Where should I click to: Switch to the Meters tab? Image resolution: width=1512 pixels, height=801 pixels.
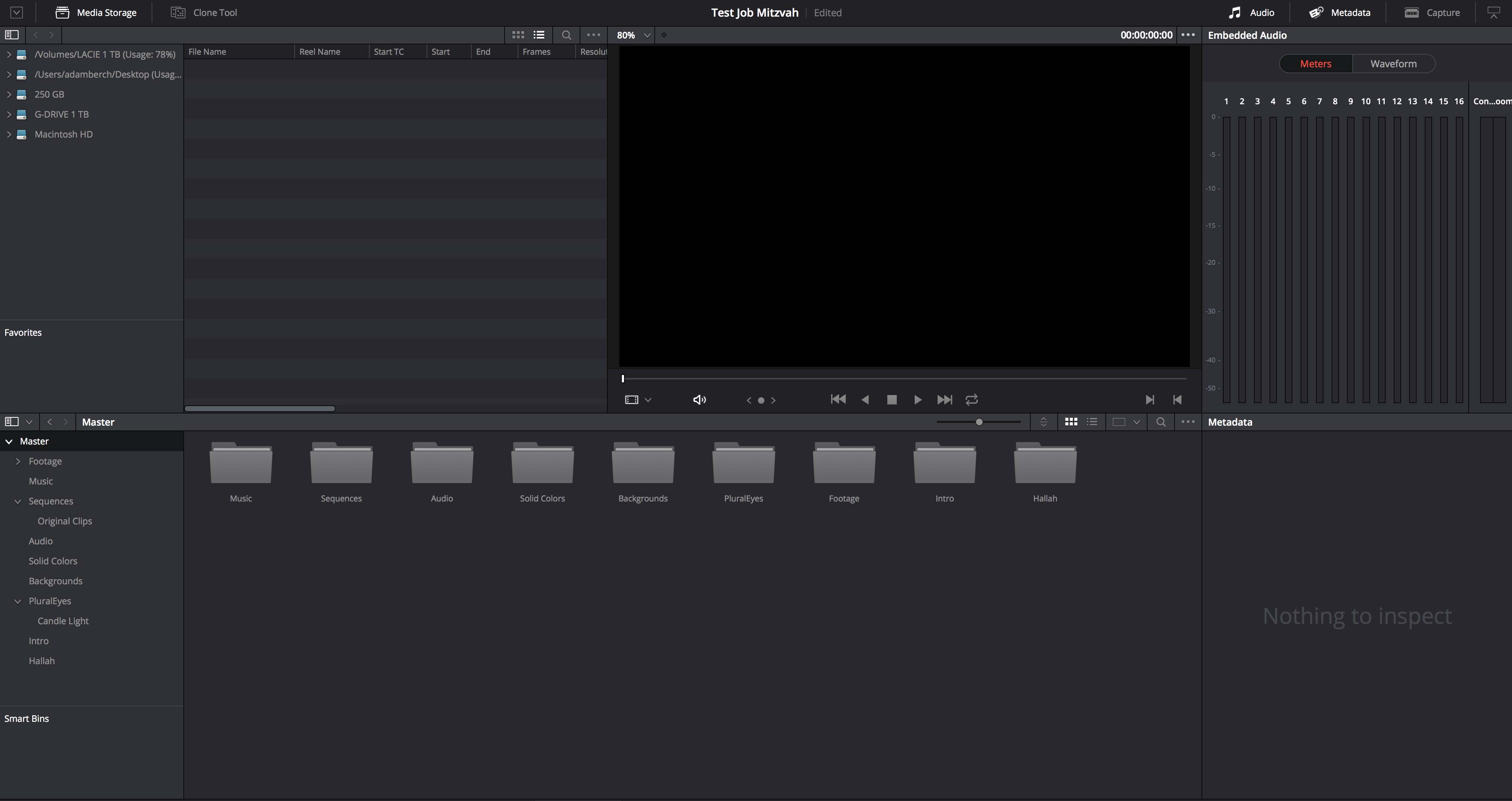[x=1315, y=64]
